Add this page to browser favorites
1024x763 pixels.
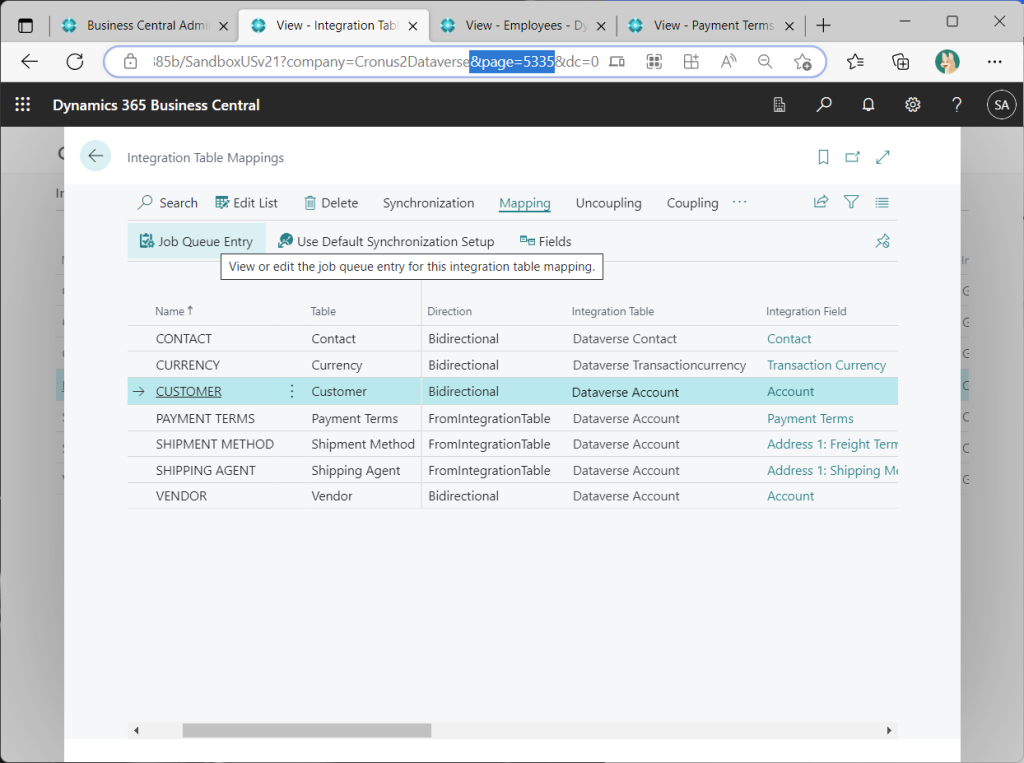[802, 61]
